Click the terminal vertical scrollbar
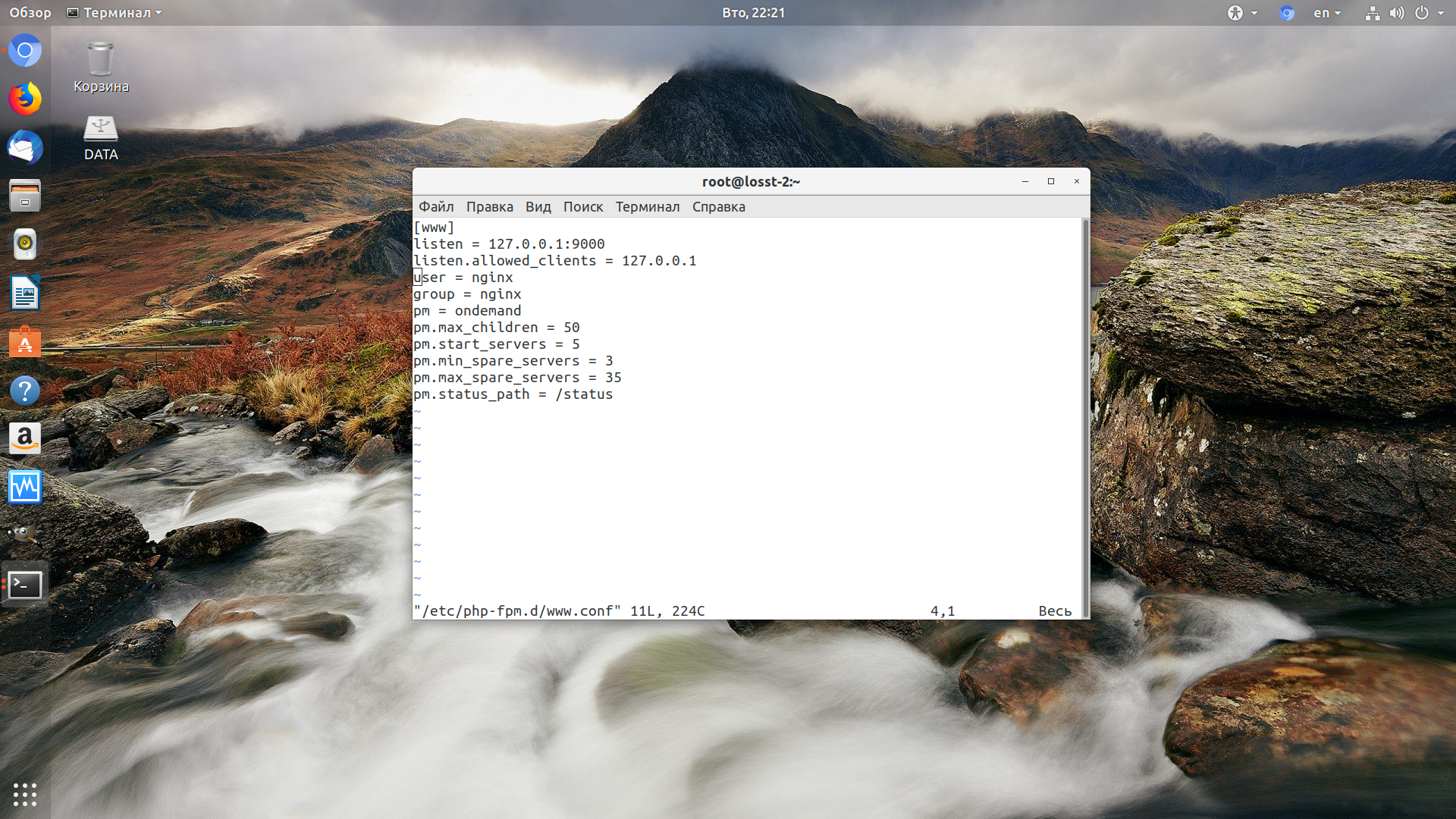The height and width of the screenshot is (819, 1456). 1085,417
